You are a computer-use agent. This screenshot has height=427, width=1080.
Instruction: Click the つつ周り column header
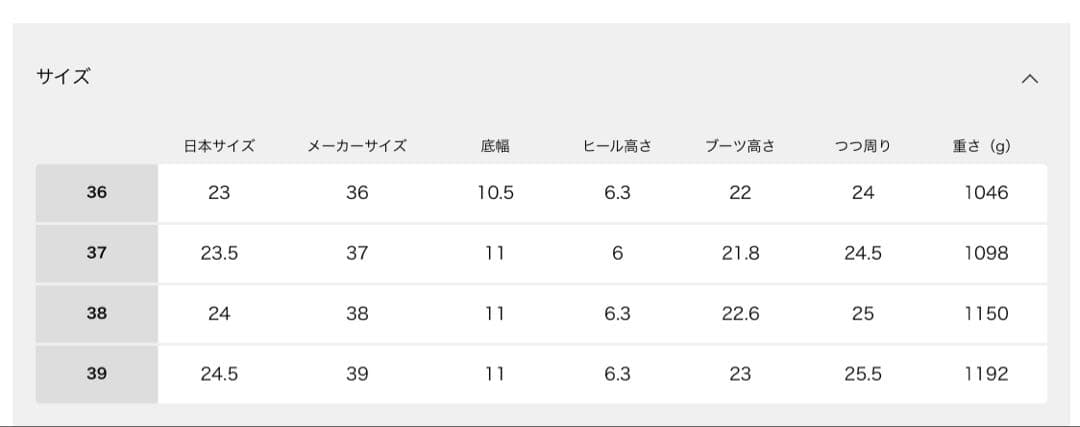[x=863, y=146]
